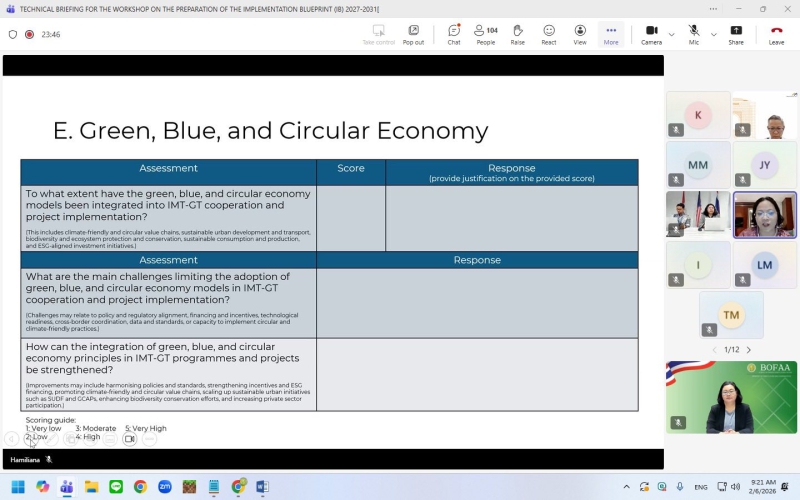Show hidden system tray icons

627,487
